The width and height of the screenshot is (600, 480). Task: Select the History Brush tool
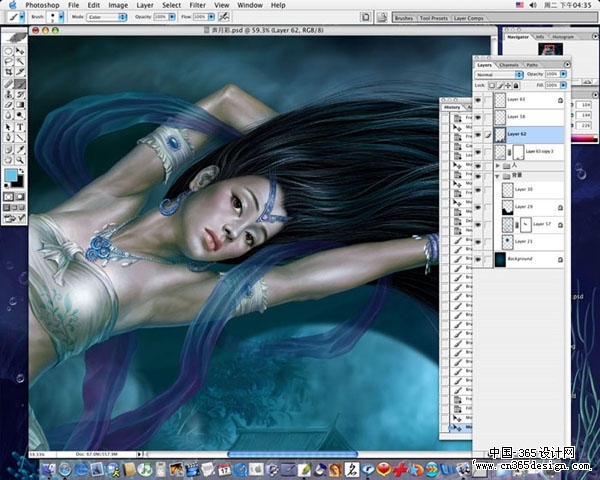pyautogui.click(x=20, y=94)
